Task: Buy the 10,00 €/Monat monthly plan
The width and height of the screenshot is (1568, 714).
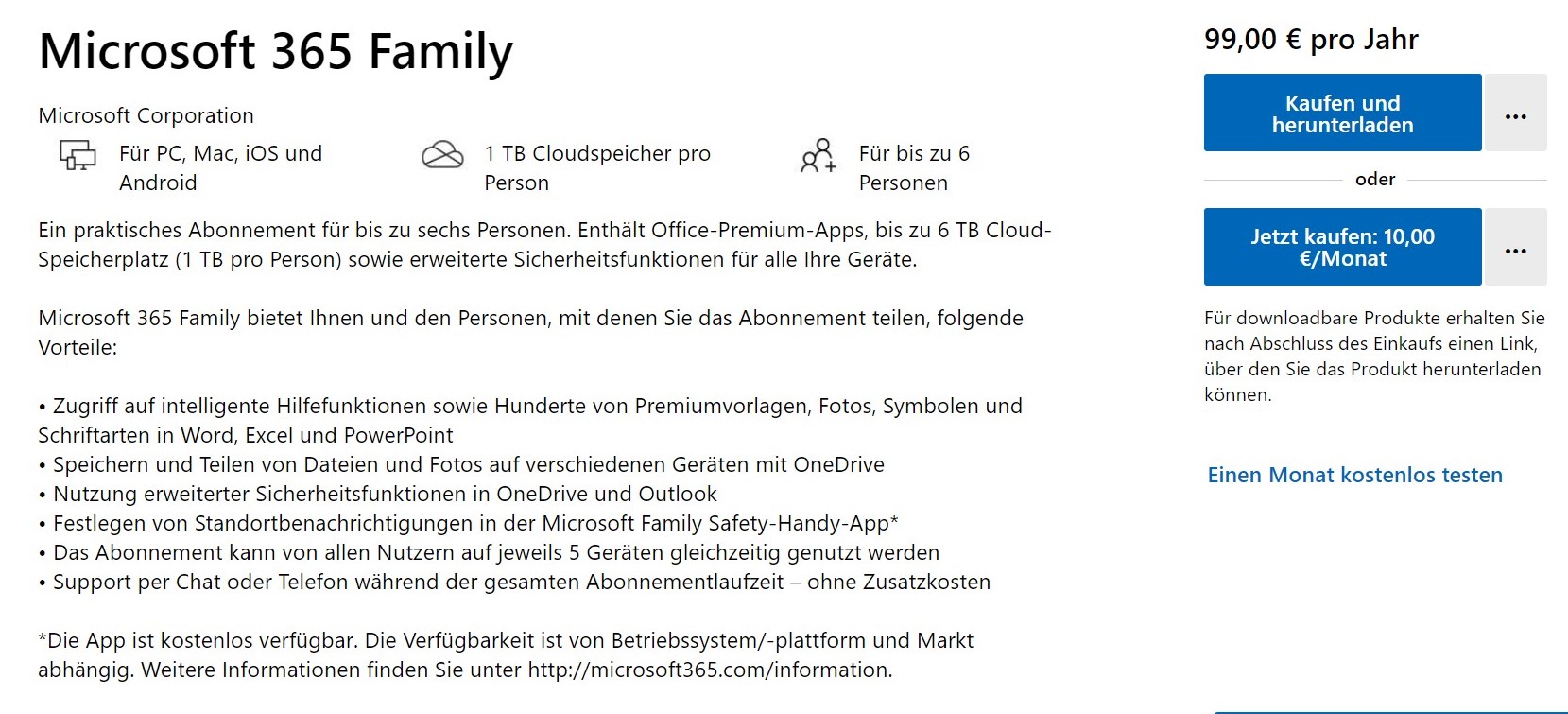Action: click(x=1342, y=247)
